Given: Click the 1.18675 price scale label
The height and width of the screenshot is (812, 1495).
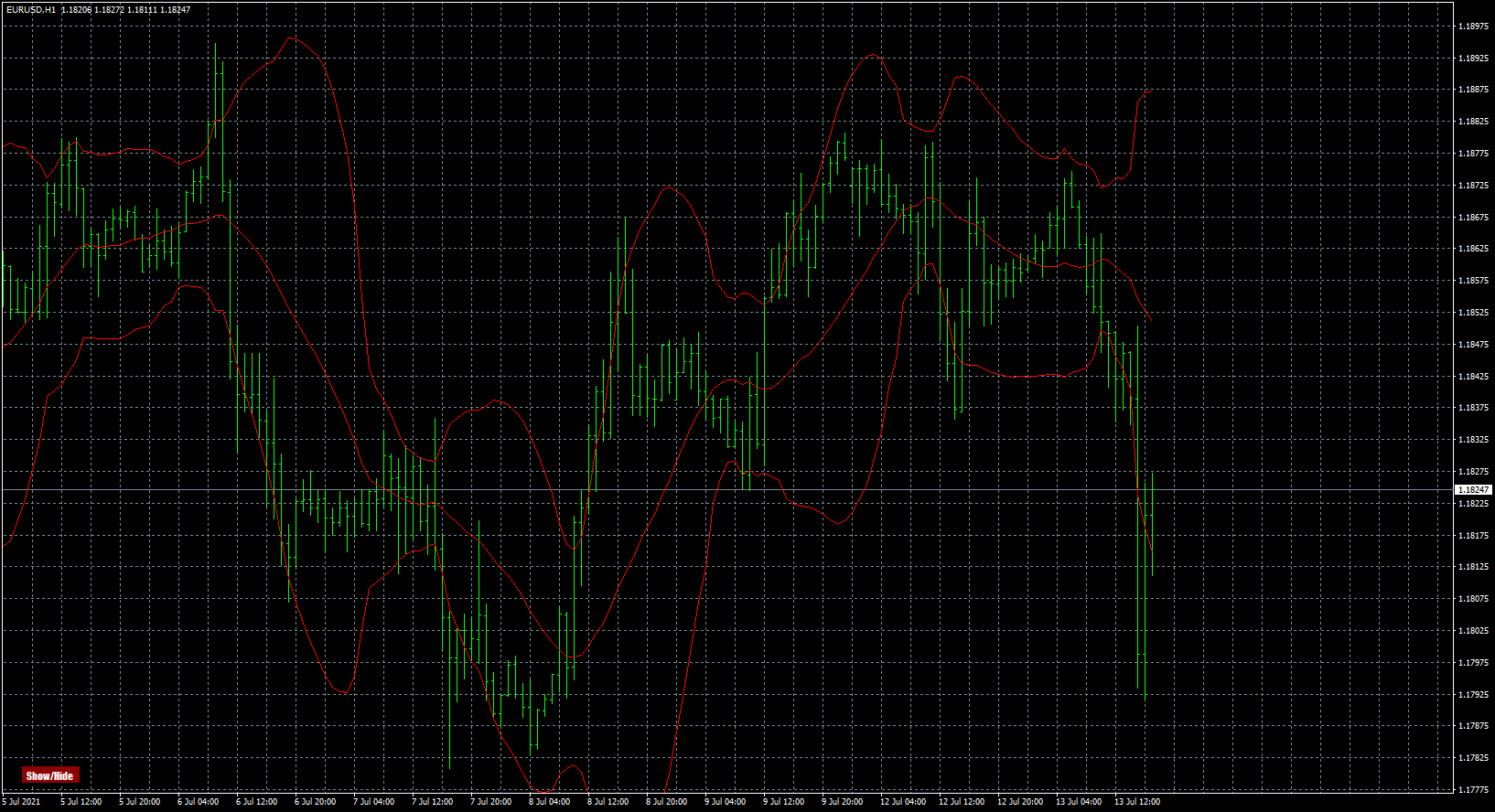Looking at the screenshot, I should 1472,218.
